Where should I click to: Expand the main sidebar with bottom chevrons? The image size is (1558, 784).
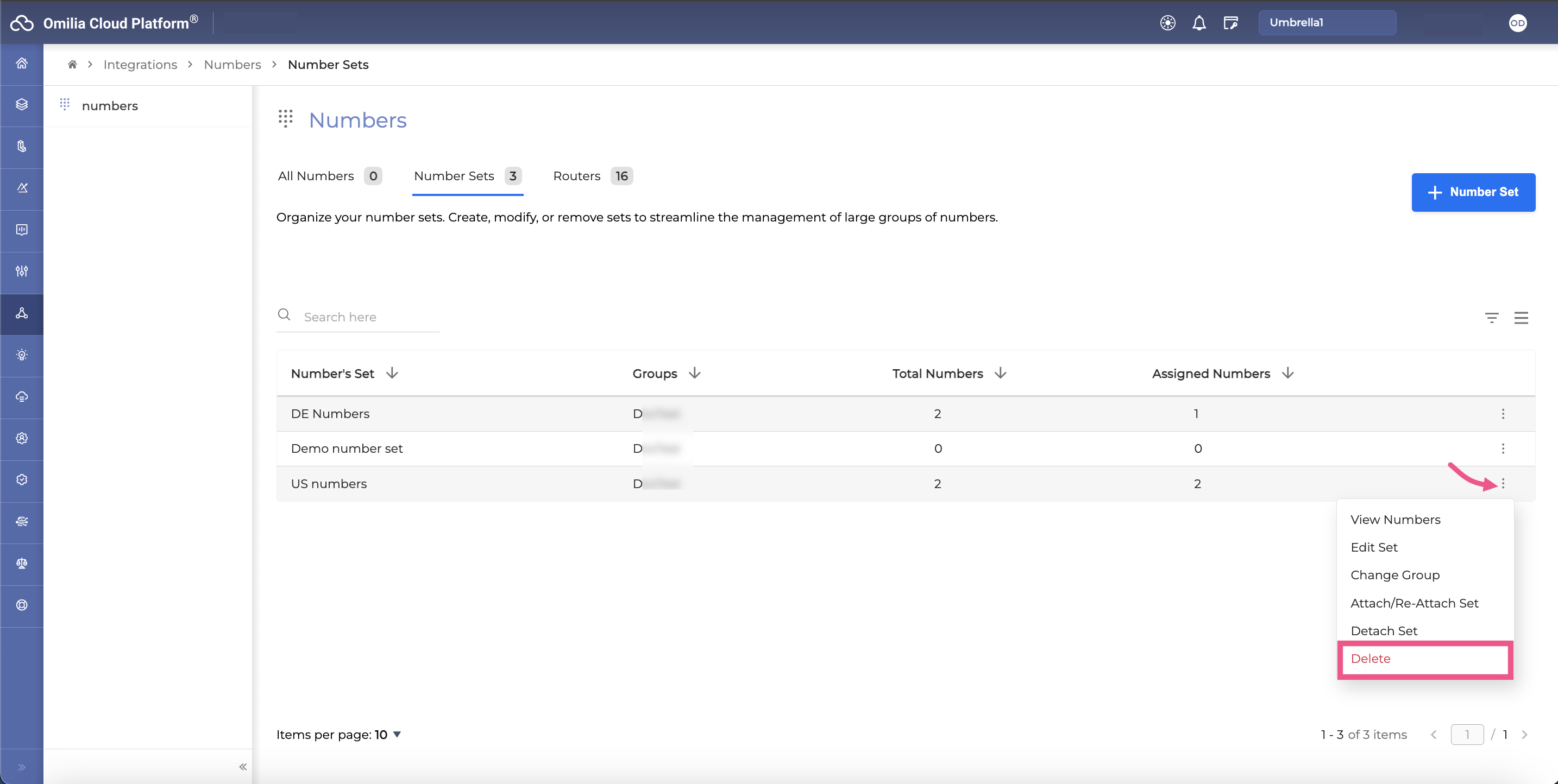22,767
